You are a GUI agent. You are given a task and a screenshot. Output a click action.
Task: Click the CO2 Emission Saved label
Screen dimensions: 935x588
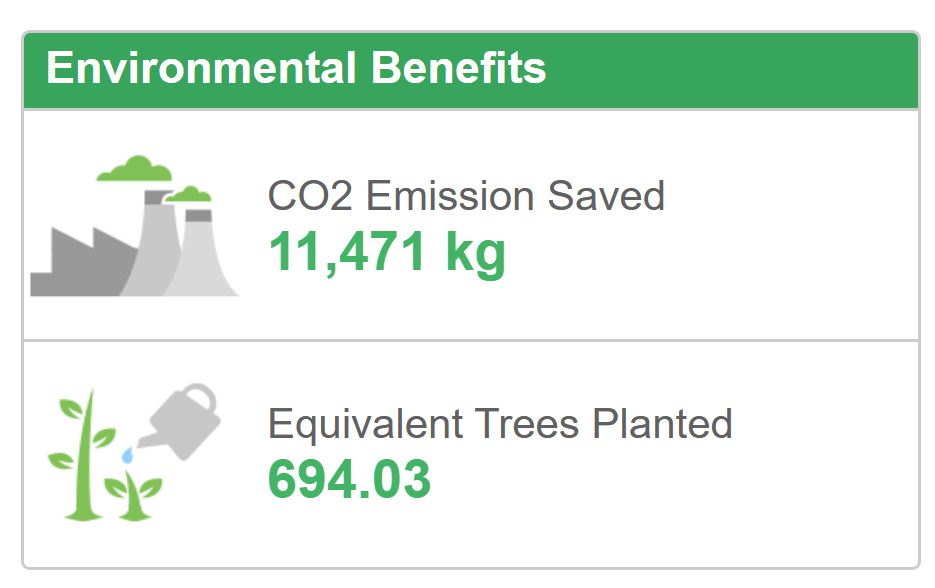pos(466,196)
